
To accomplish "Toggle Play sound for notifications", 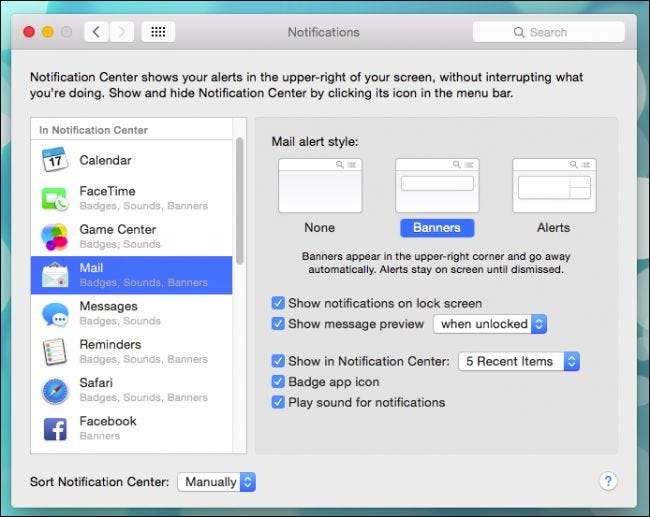I will coord(278,402).
